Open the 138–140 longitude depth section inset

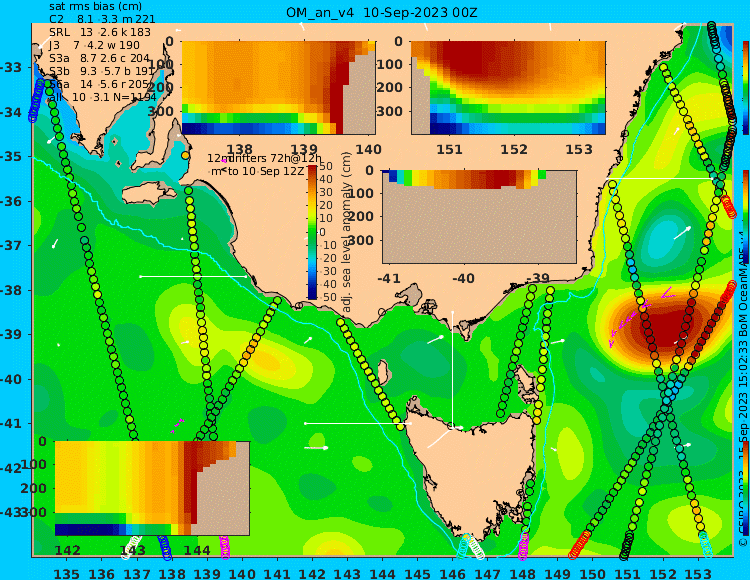click(279, 88)
